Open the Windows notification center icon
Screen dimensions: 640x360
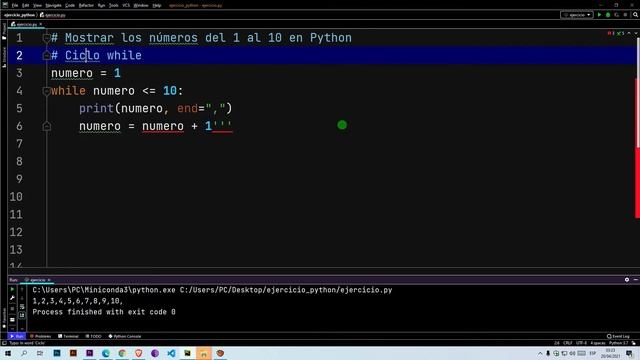[x=629, y=353]
